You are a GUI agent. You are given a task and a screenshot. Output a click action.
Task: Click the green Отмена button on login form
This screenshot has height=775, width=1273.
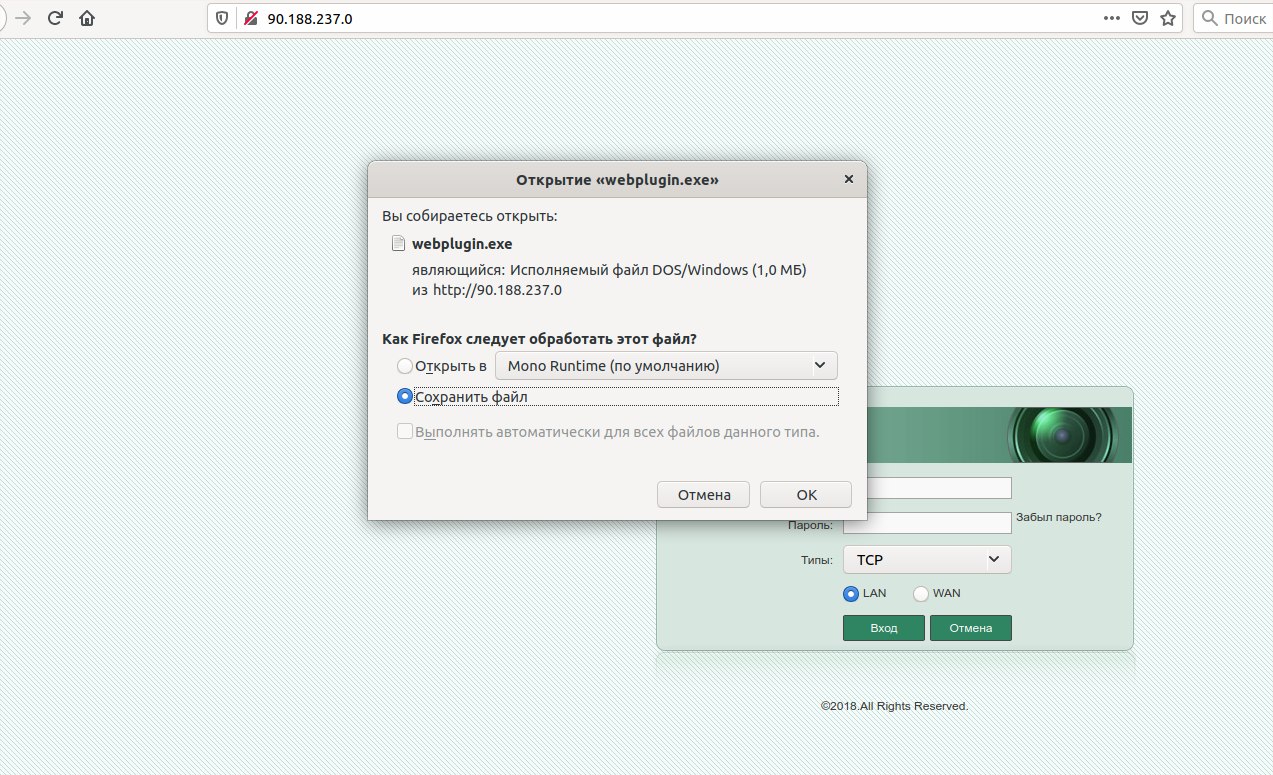(971, 628)
